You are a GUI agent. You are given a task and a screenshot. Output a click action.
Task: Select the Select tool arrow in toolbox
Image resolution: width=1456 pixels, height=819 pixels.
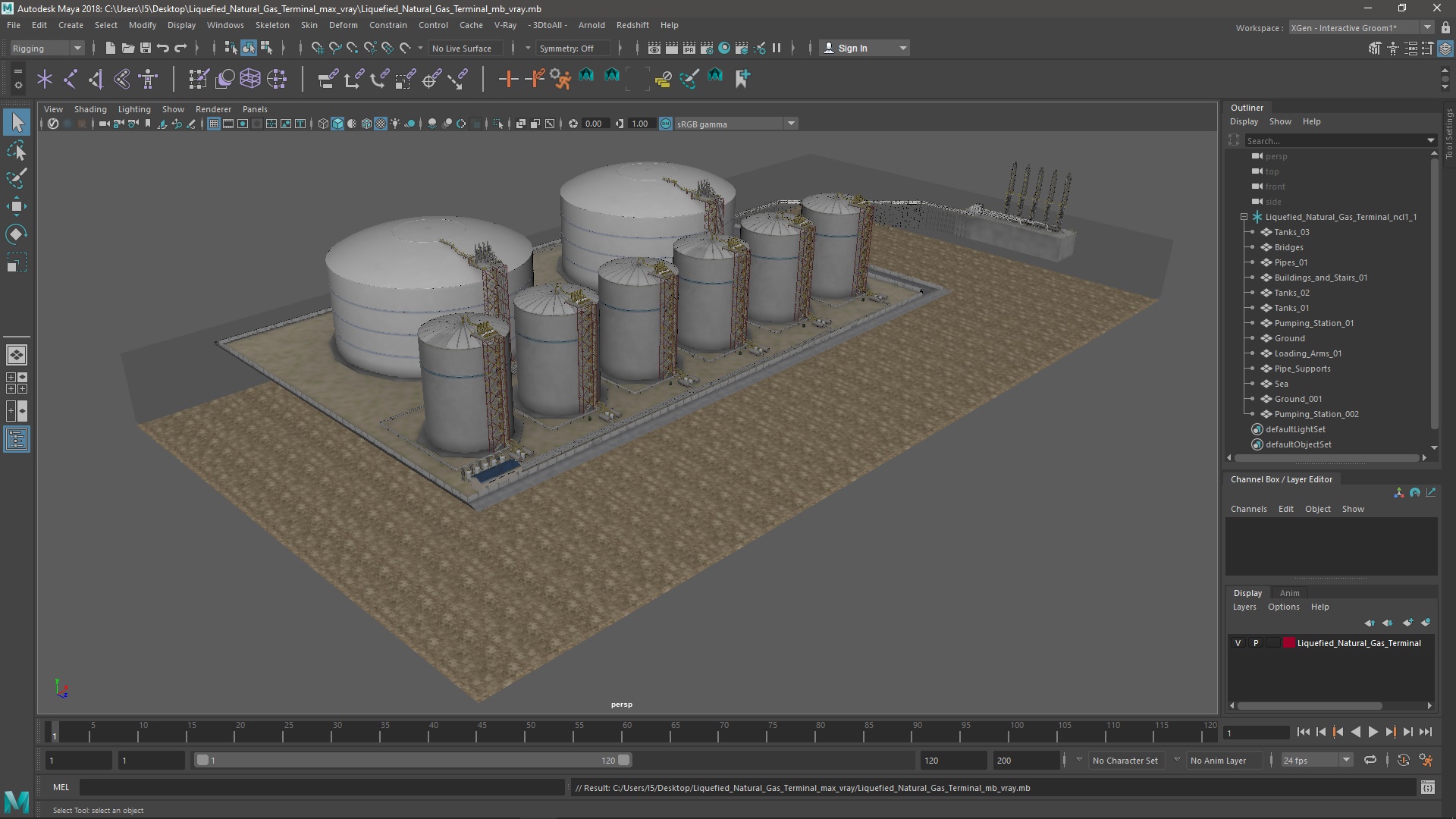(17, 122)
